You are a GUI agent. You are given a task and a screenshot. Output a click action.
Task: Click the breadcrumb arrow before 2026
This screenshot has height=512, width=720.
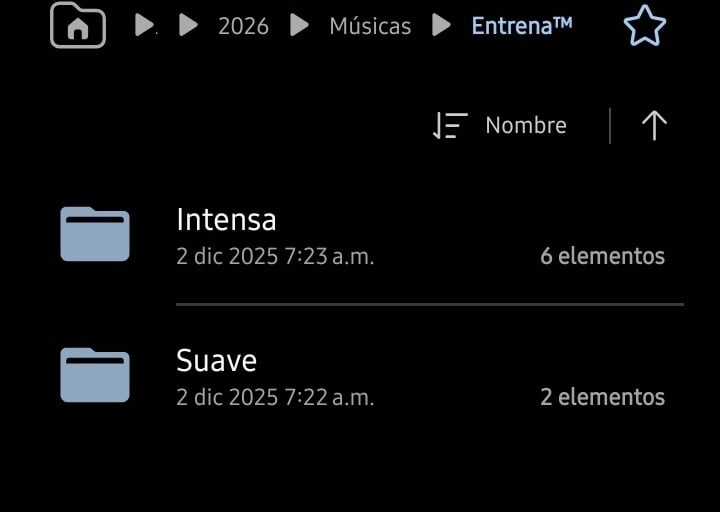[x=188, y=26]
